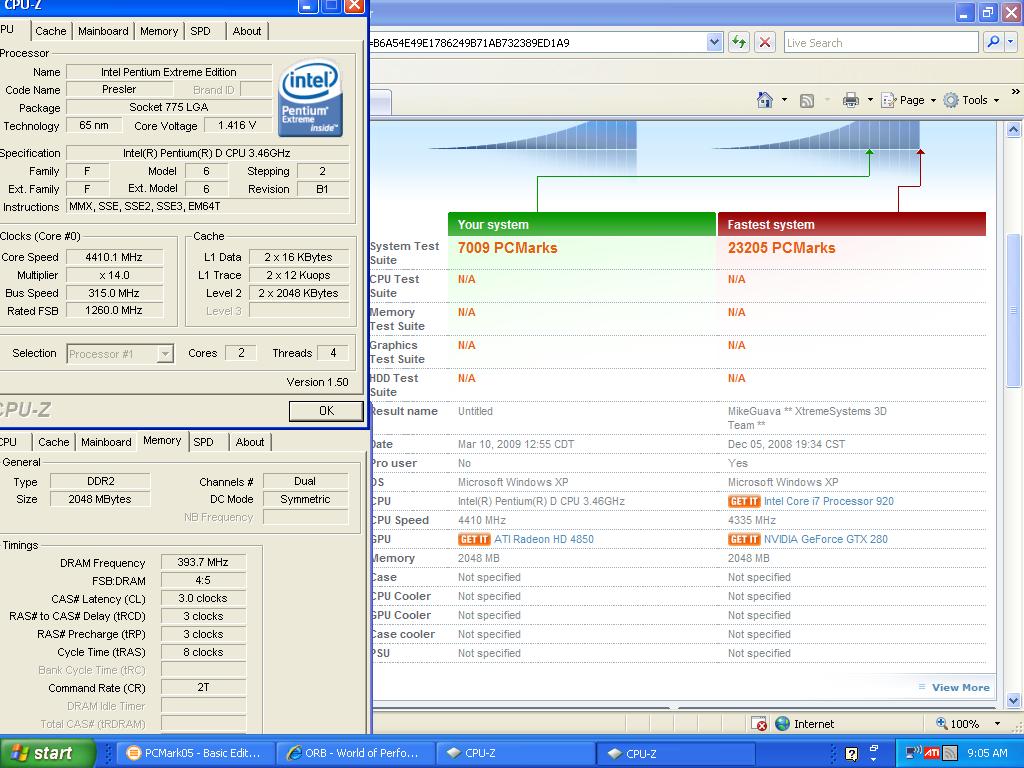Click the OK button in CPU-Z
1024x768 pixels.
326,411
